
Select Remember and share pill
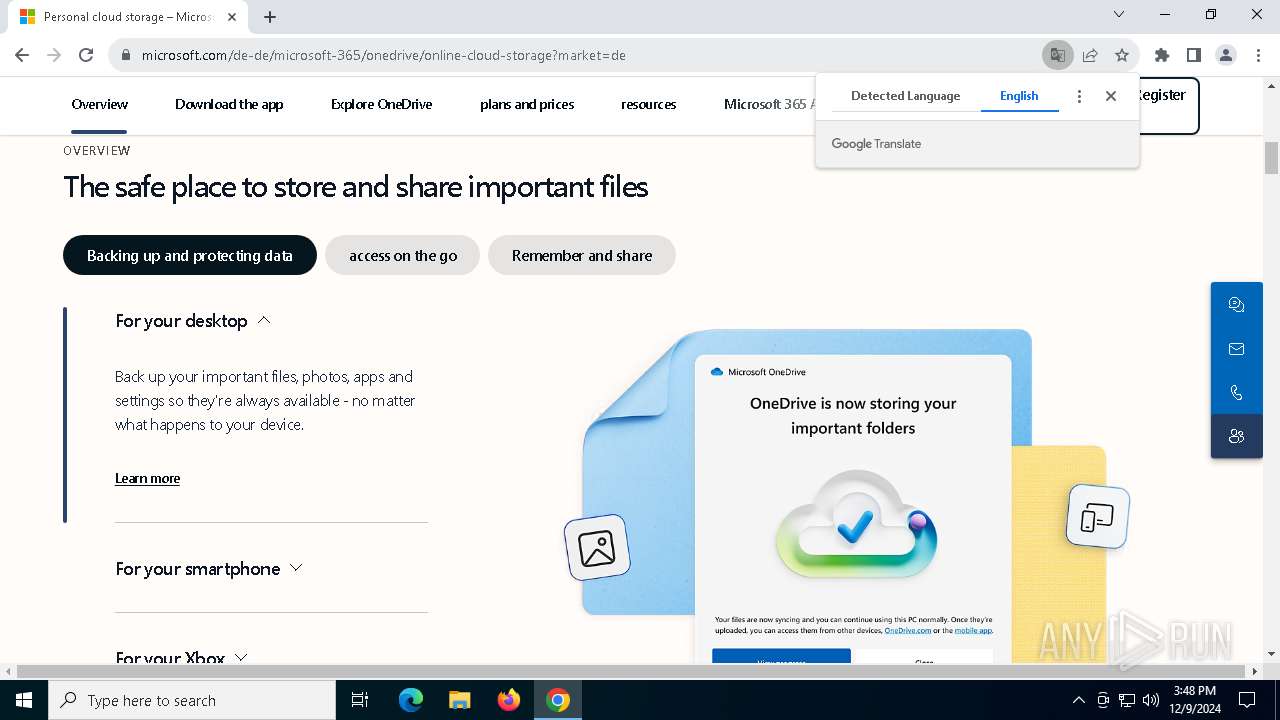582,255
